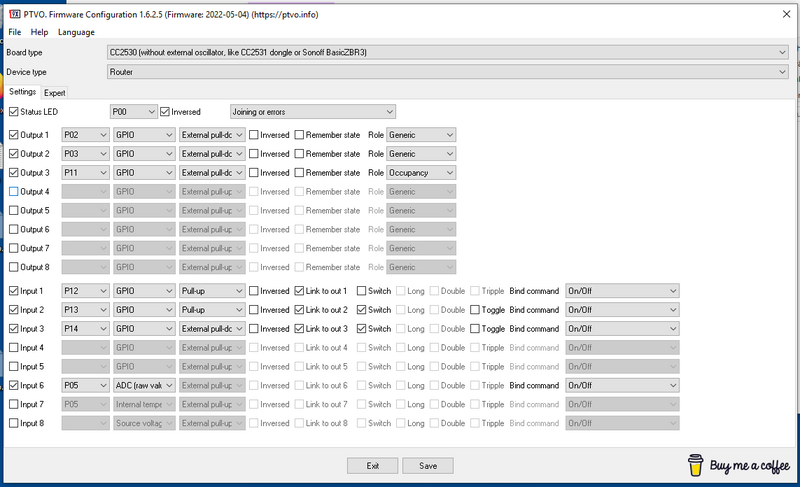Viewport: 800px width, 487px height.
Task: Open Joining or errors status dropdown
Action: pos(312,111)
